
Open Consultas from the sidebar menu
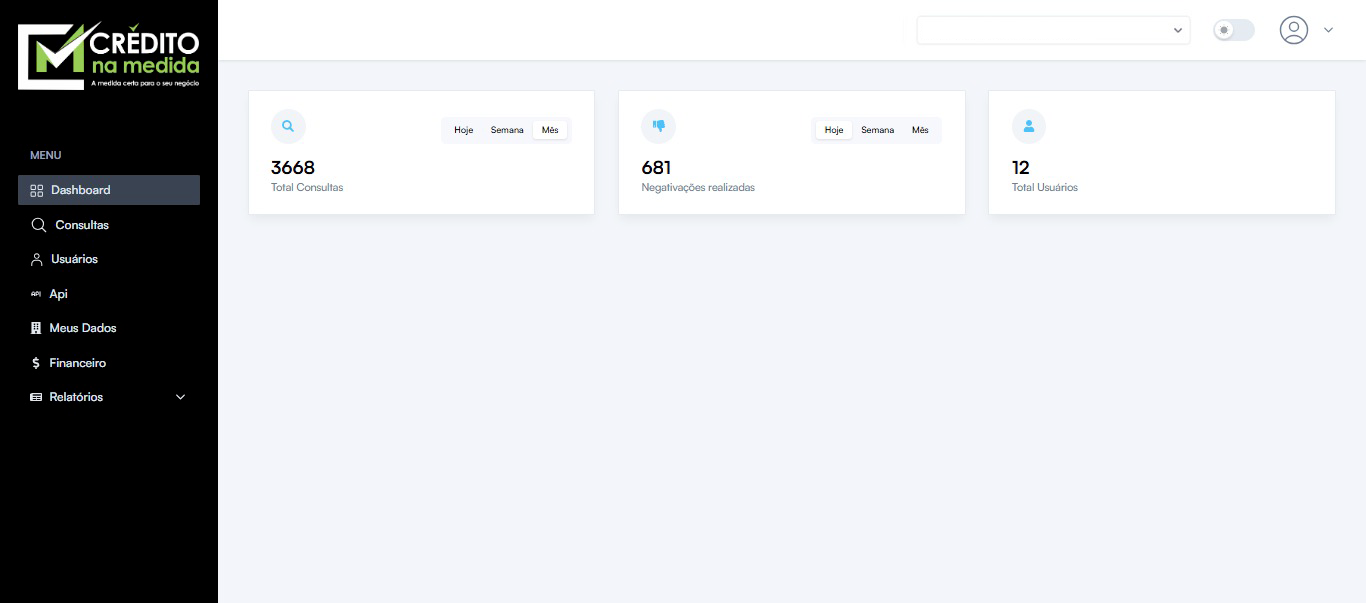pos(81,225)
